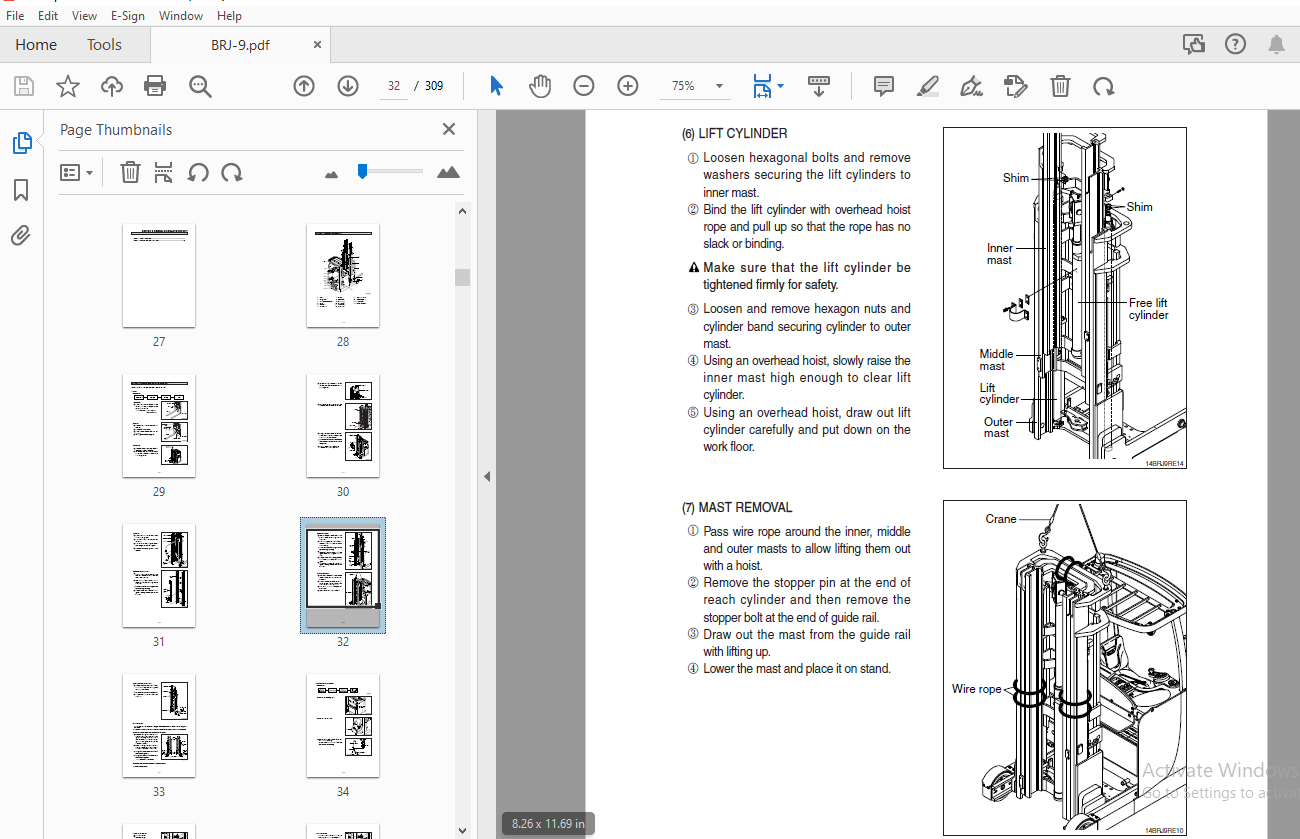Open the Bookmarks sidebar icon
The image size is (1300, 839).
tap(21, 190)
